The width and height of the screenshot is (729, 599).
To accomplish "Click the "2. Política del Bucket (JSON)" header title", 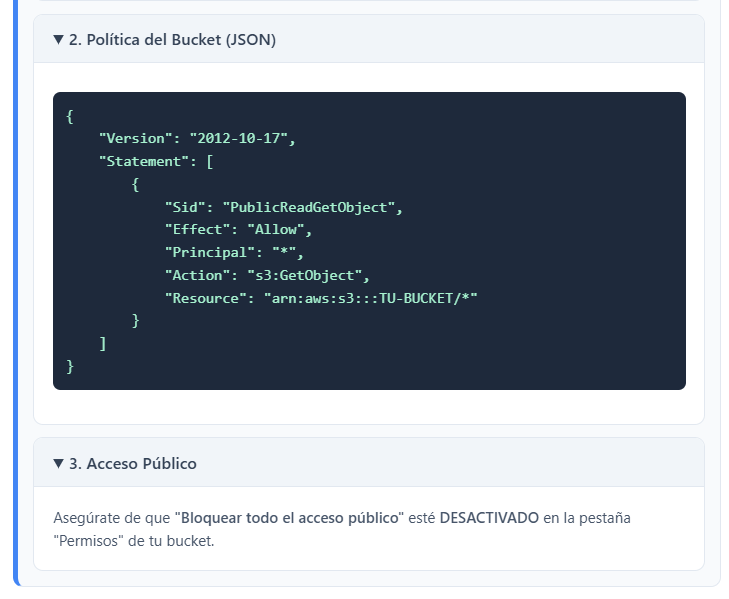I will (x=172, y=40).
